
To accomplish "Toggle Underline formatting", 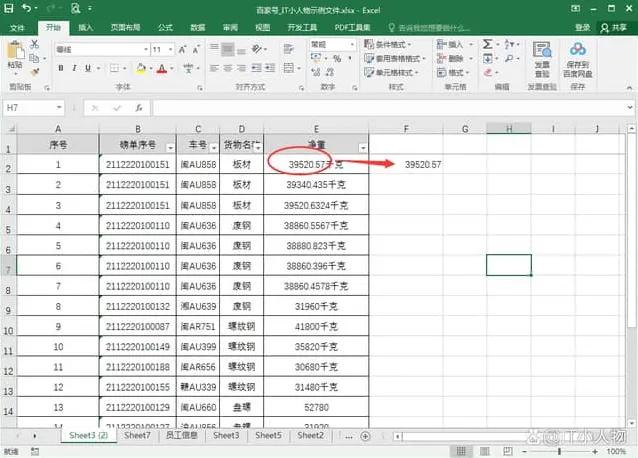I will tap(88, 68).
